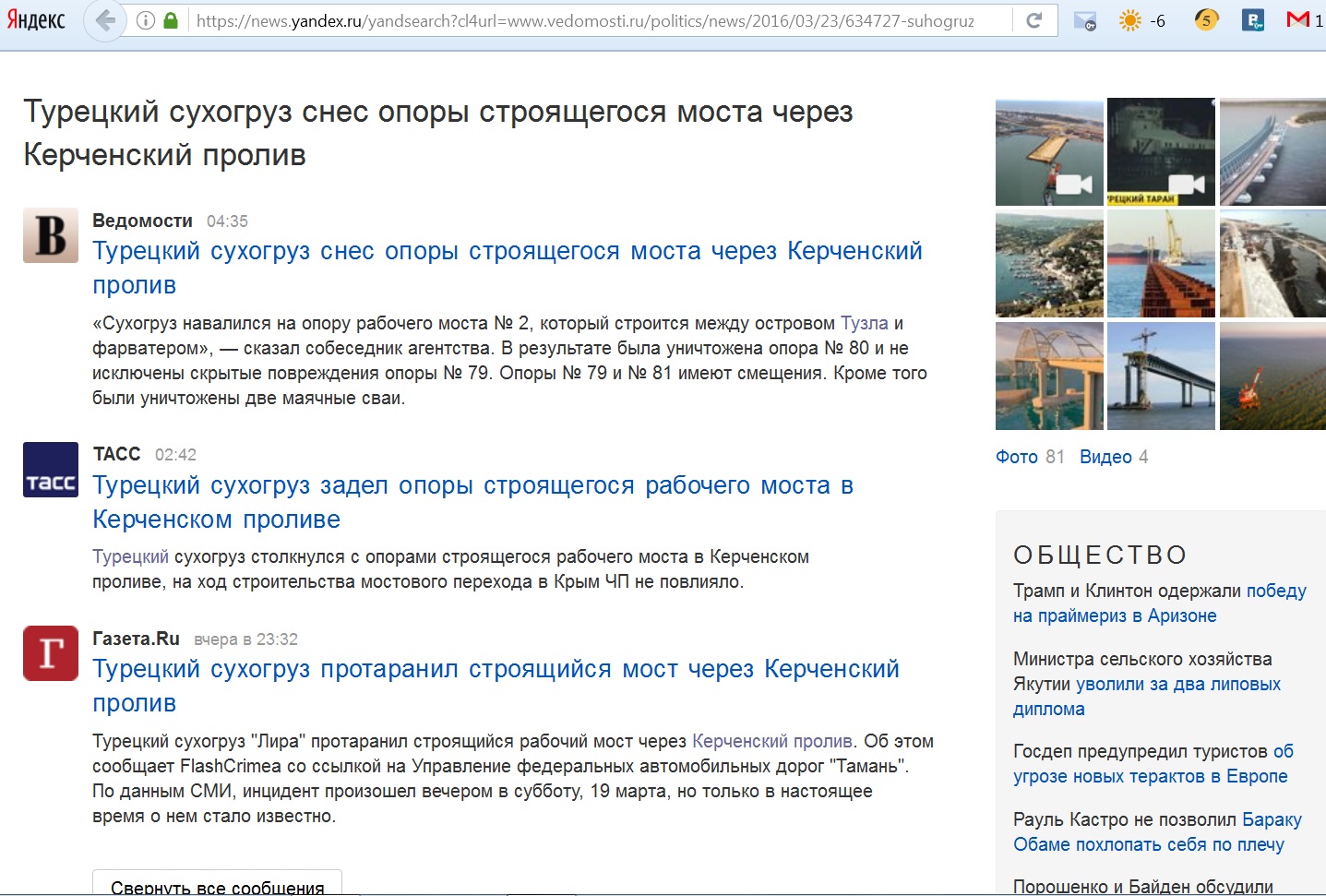The height and width of the screenshot is (896, 1326).
Task: Open red ship at sea photo thumbnail
Action: pyautogui.click(x=1272, y=376)
